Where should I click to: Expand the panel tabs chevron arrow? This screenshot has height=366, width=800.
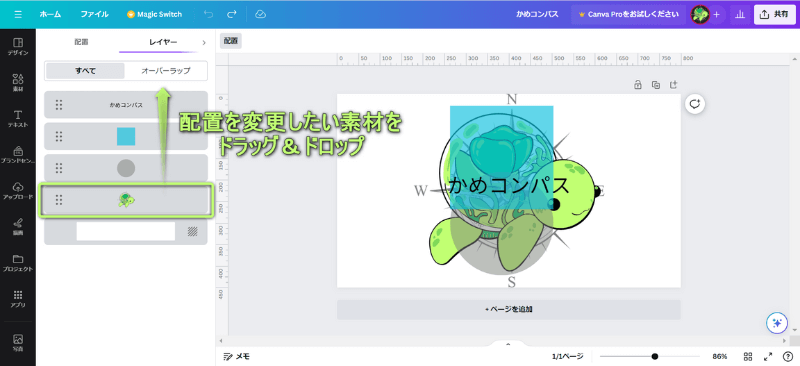[x=204, y=42]
